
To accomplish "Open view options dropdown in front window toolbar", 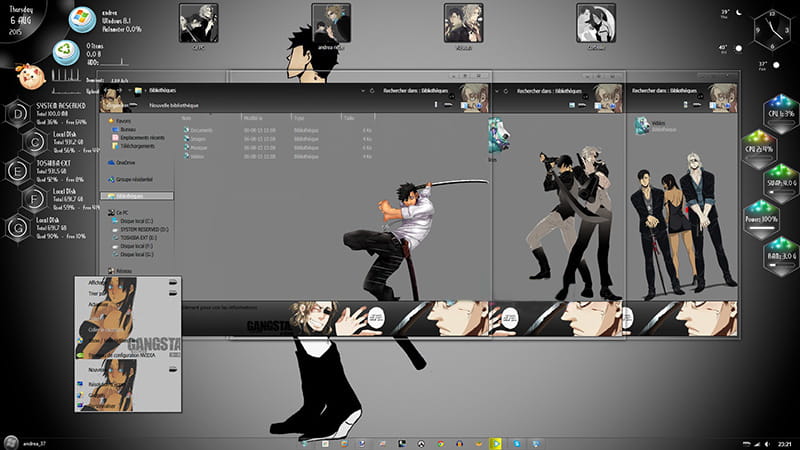I will pyautogui.click(x=448, y=105).
